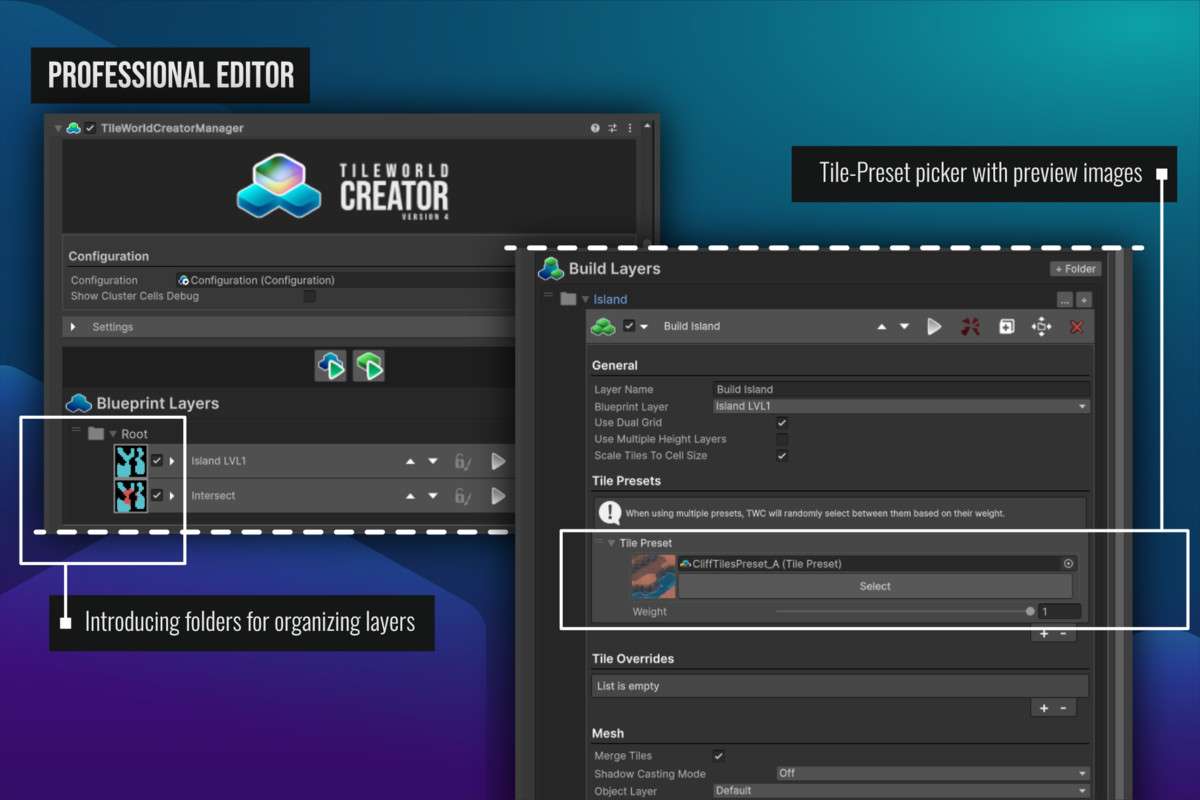Open Shadow Casting Mode dropdown

(x=933, y=773)
